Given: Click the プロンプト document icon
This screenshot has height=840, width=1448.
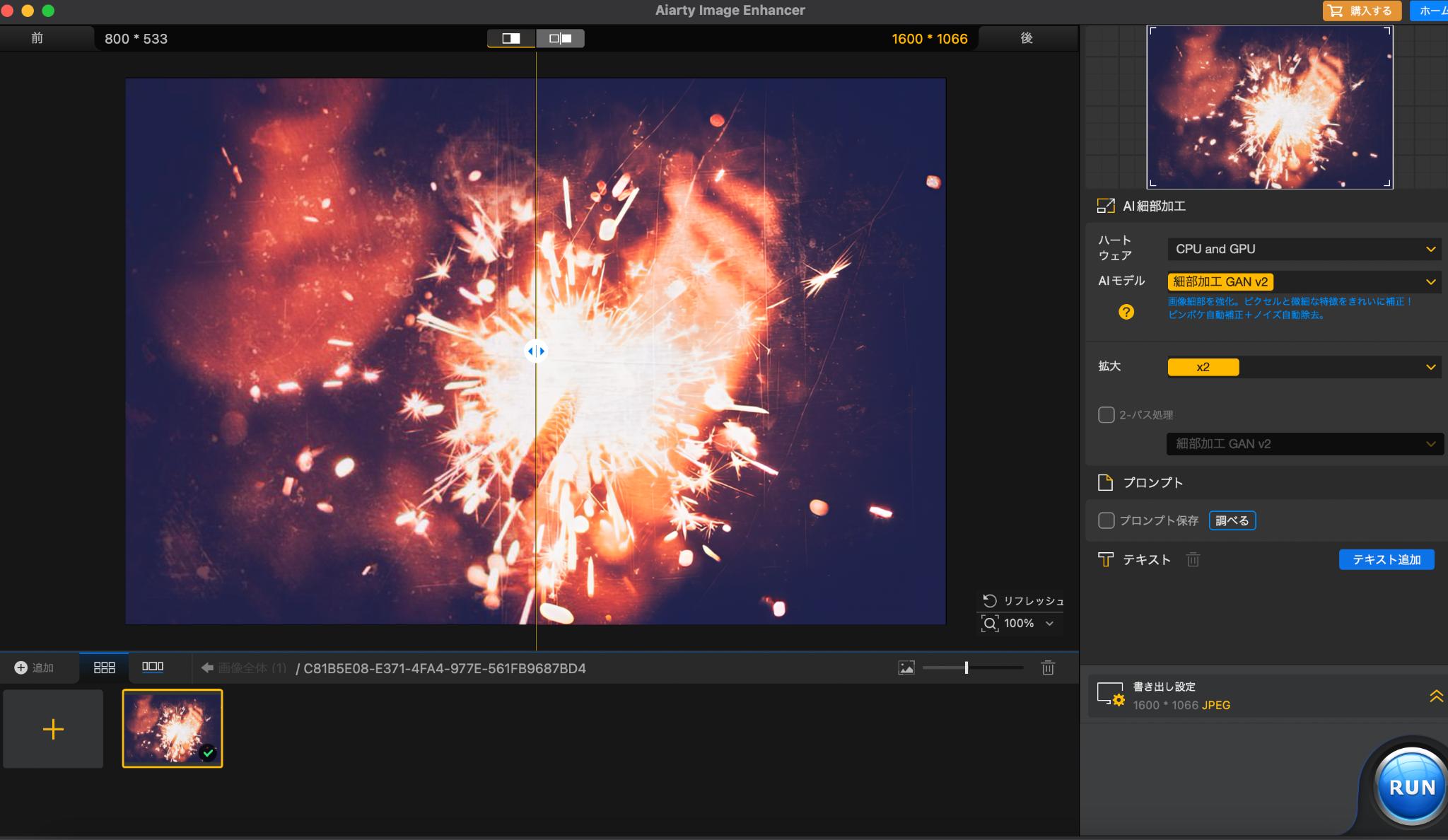Looking at the screenshot, I should click(x=1105, y=482).
